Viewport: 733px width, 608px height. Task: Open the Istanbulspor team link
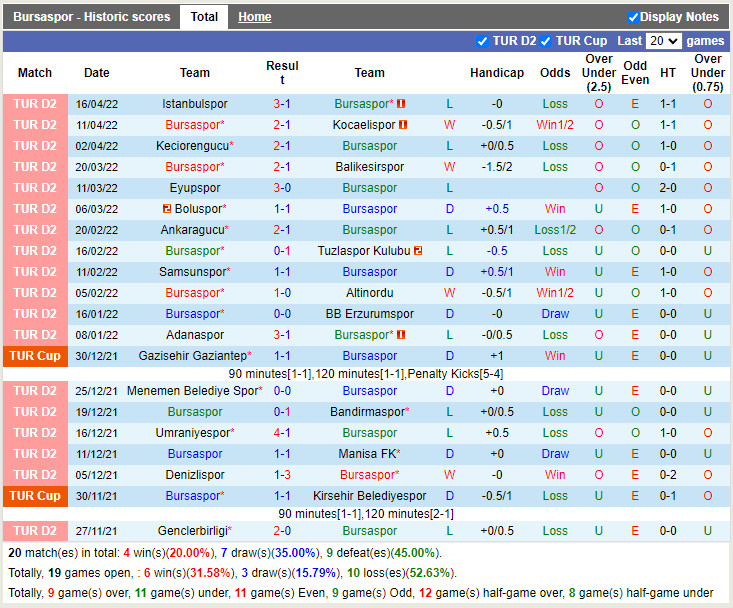[194, 104]
